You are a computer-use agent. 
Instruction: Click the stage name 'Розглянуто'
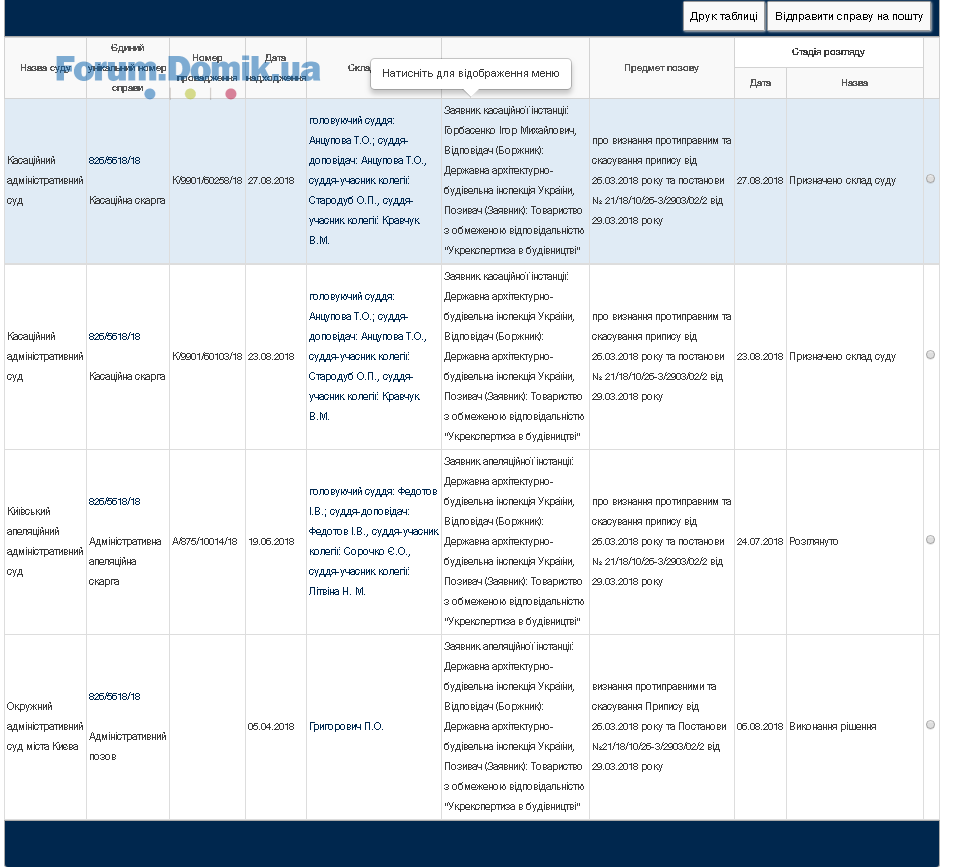(813, 542)
